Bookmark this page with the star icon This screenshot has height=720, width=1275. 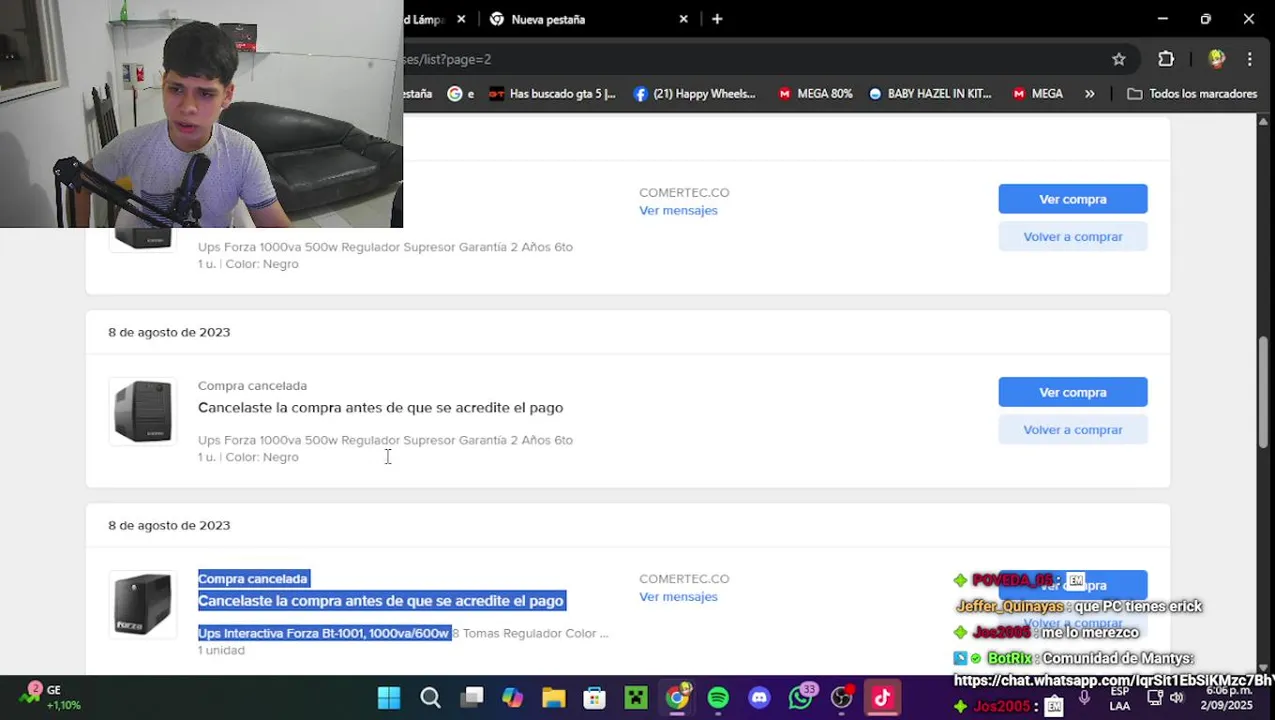1119,59
